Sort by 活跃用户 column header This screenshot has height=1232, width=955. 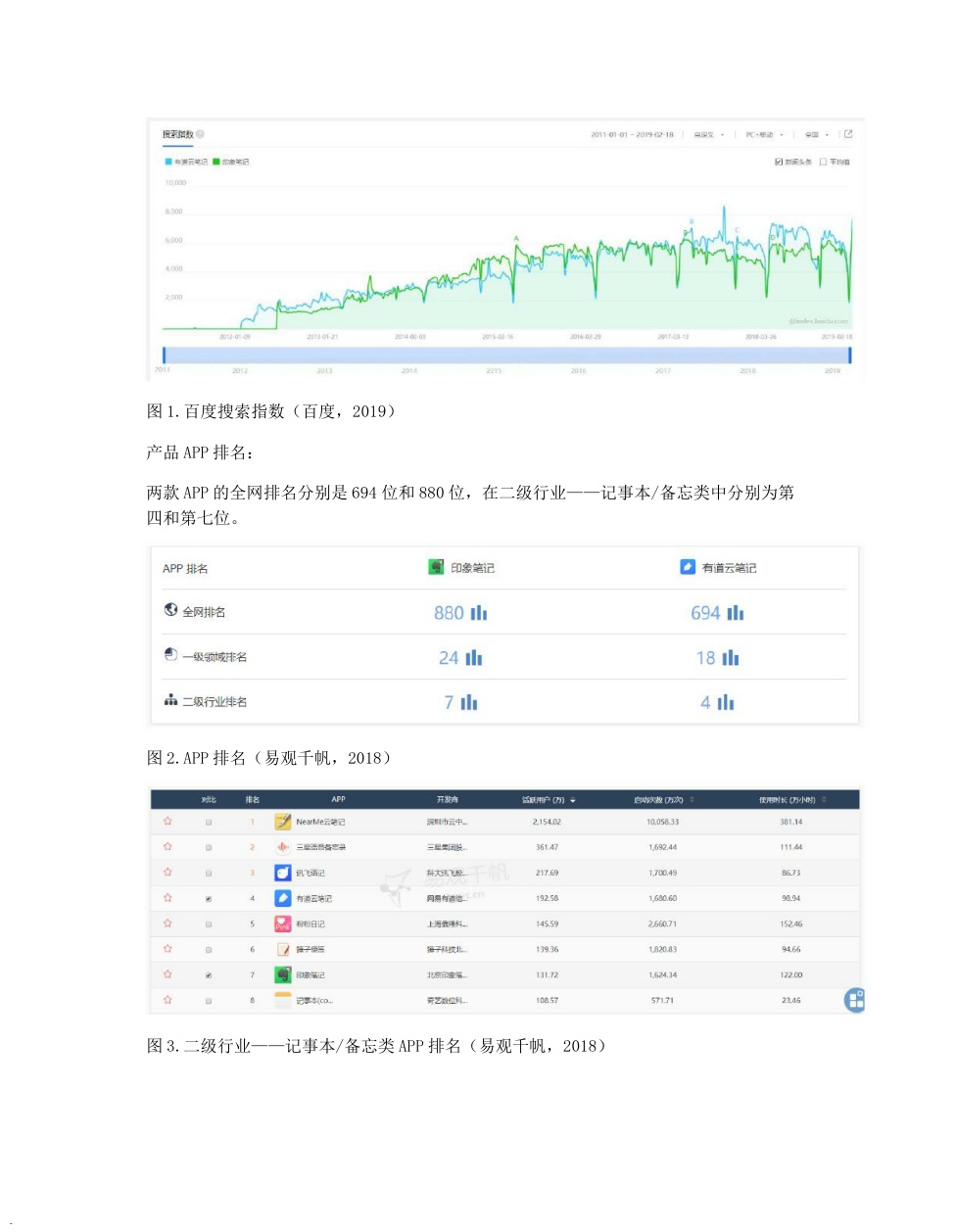pyautogui.click(x=548, y=800)
